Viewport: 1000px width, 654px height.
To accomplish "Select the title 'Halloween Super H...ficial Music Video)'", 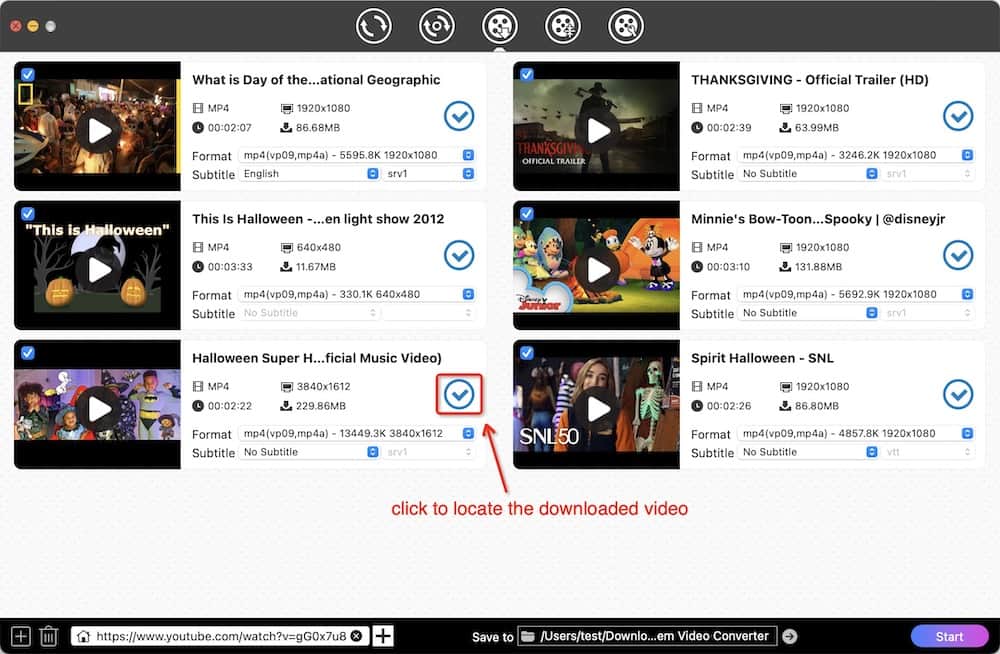I will point(316,358).
